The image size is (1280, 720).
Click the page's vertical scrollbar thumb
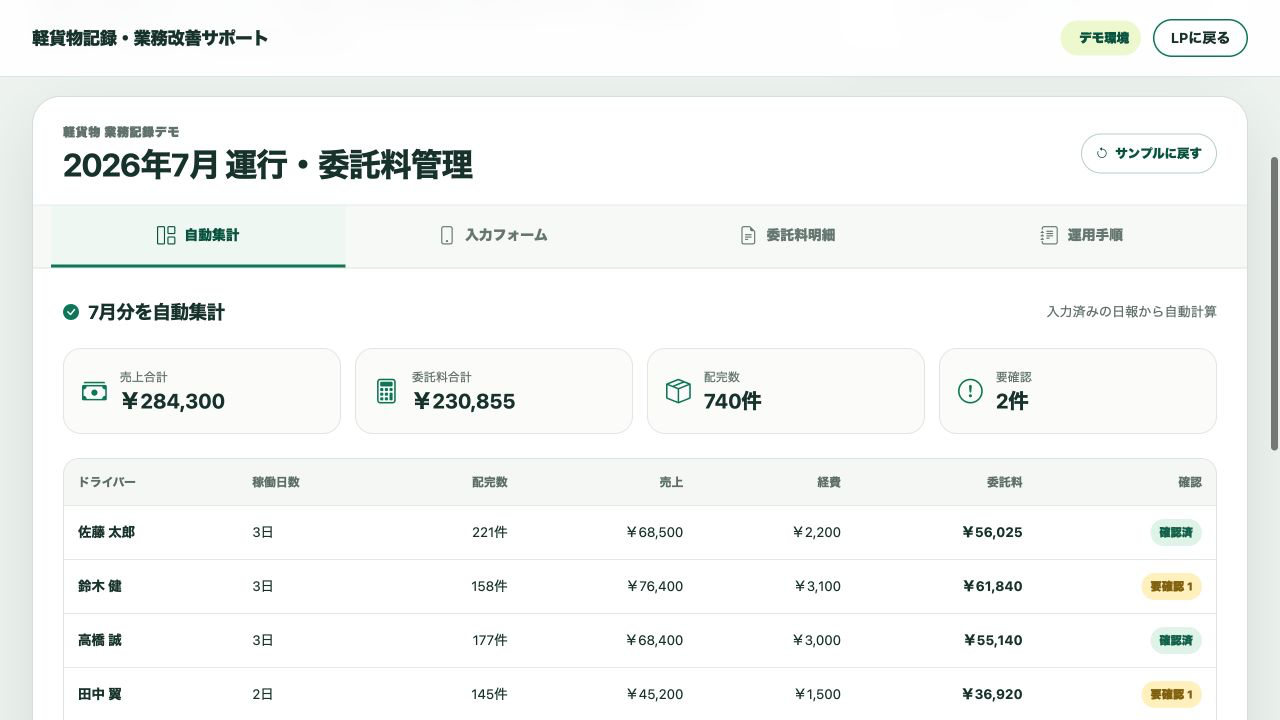point(1274,303)
